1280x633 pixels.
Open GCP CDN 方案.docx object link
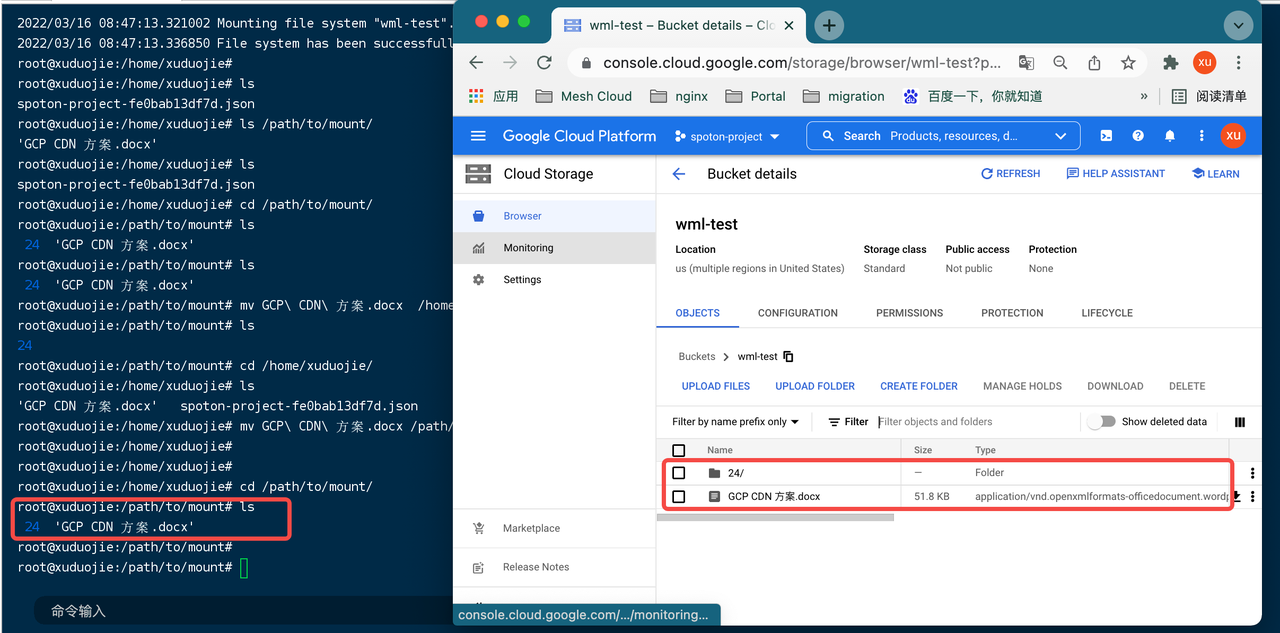click(x=774, y=496)
